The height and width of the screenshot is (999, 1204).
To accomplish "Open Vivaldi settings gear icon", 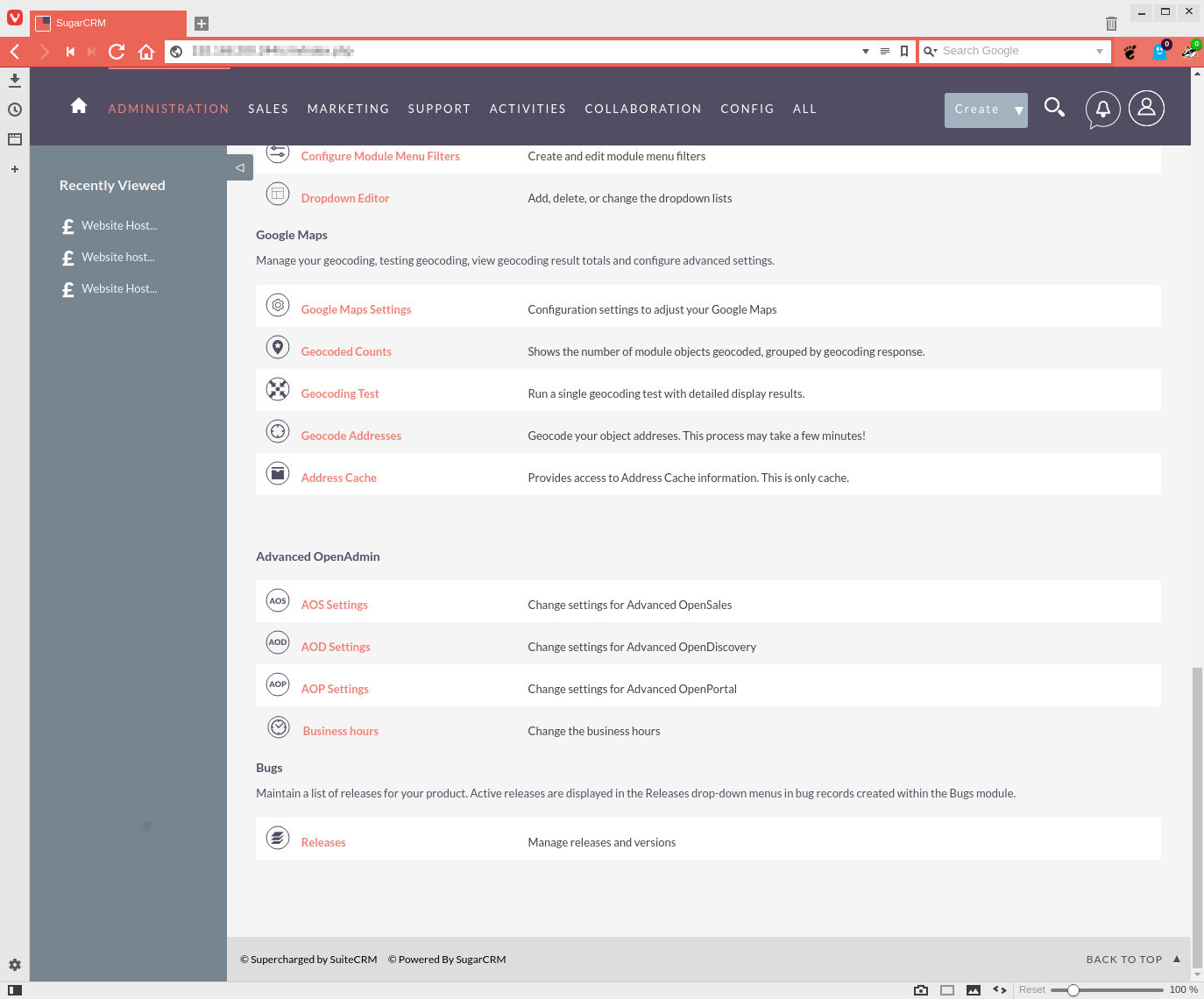I will (15, 965).
